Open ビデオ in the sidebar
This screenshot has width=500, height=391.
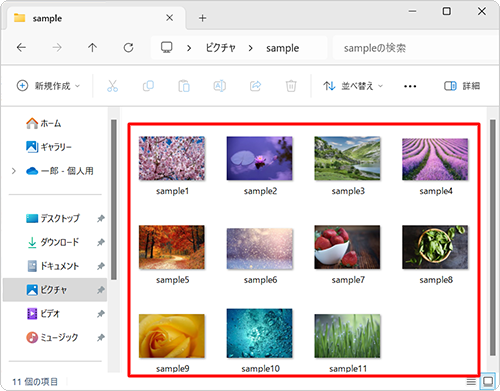[x=43, y=314]
